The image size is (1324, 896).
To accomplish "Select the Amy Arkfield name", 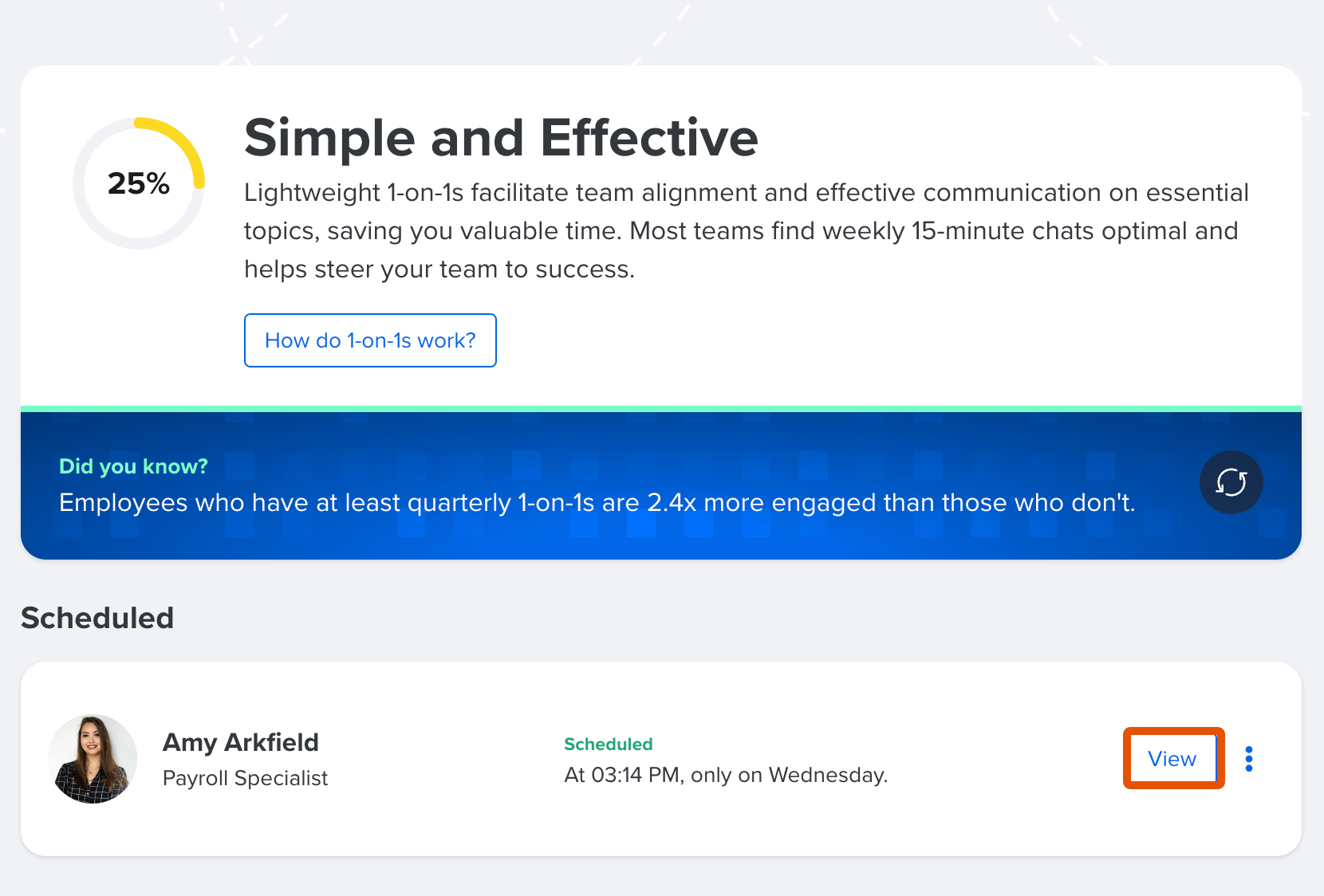I will (x=241, y=742).
